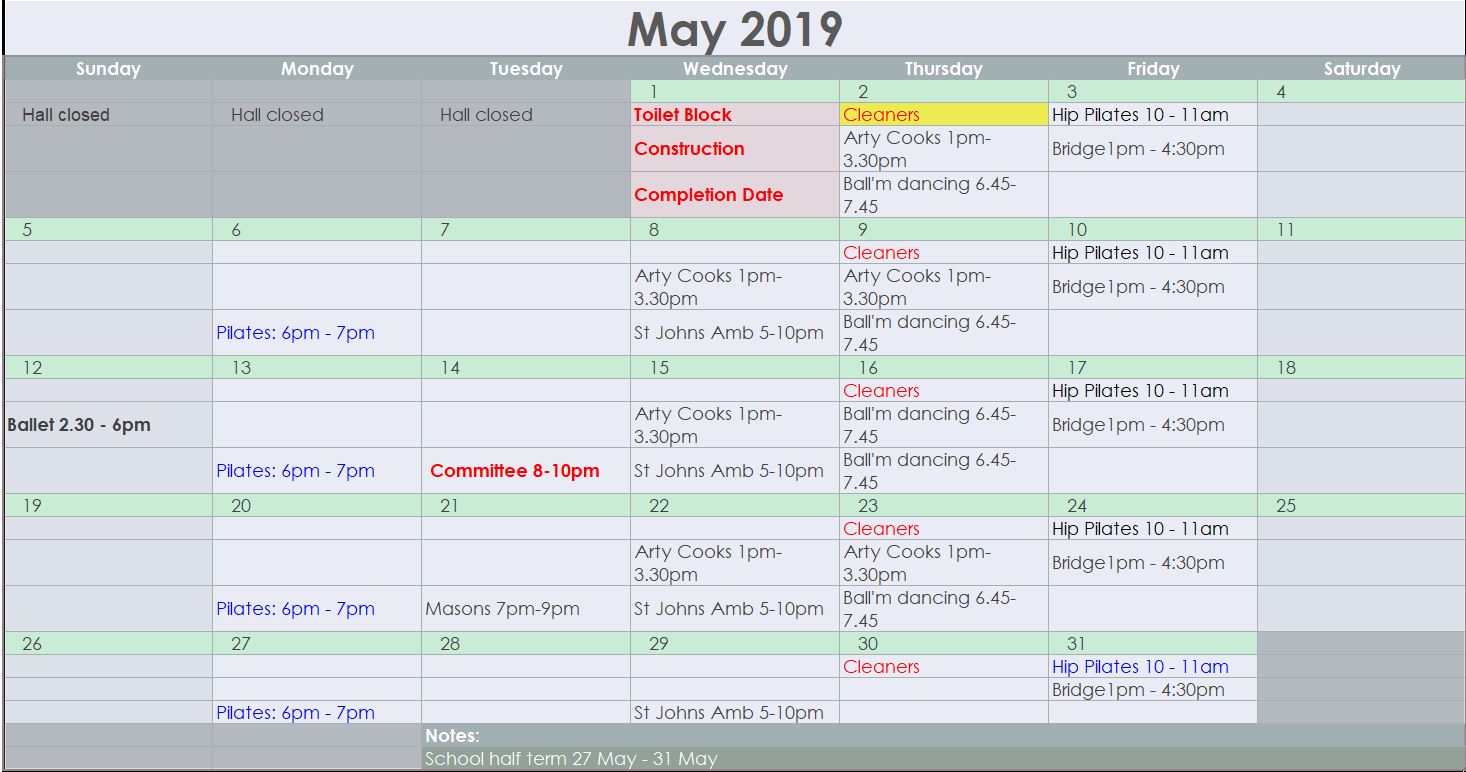Click Arty Cooks 1pm-3.30pm on Thursday 2 May
This screenshot has width=1466, height=772.
[917, 149]
